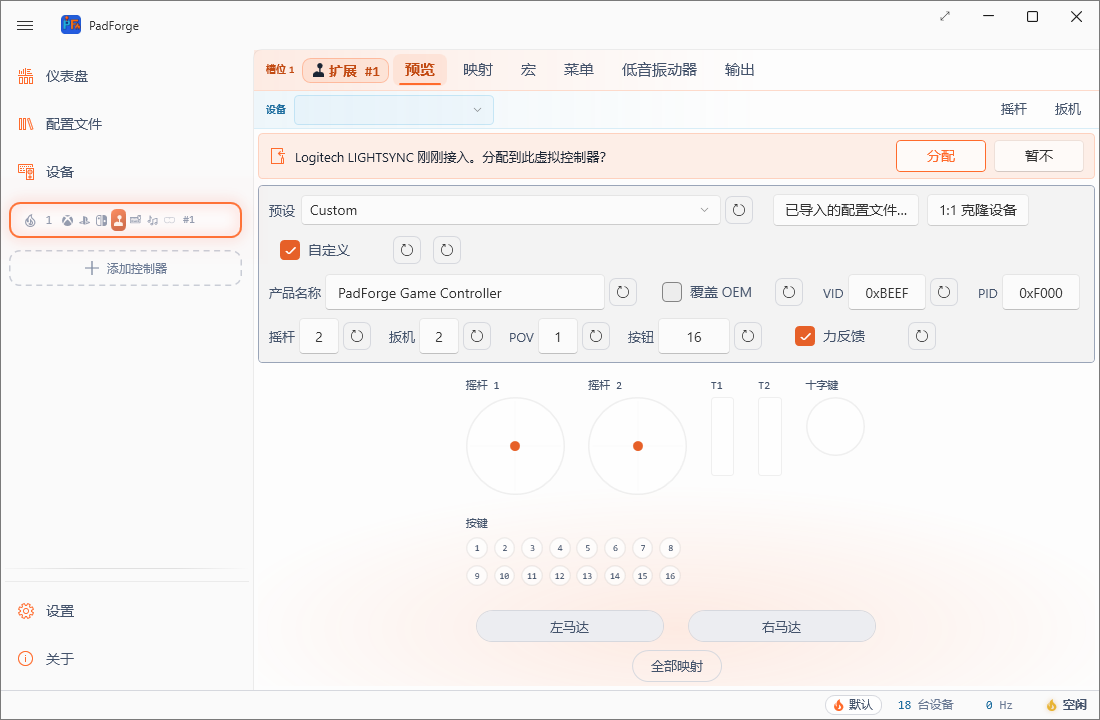Reset the 扳机 trigger count
This screenshot has height=720, width=1100.
point(477,336)
